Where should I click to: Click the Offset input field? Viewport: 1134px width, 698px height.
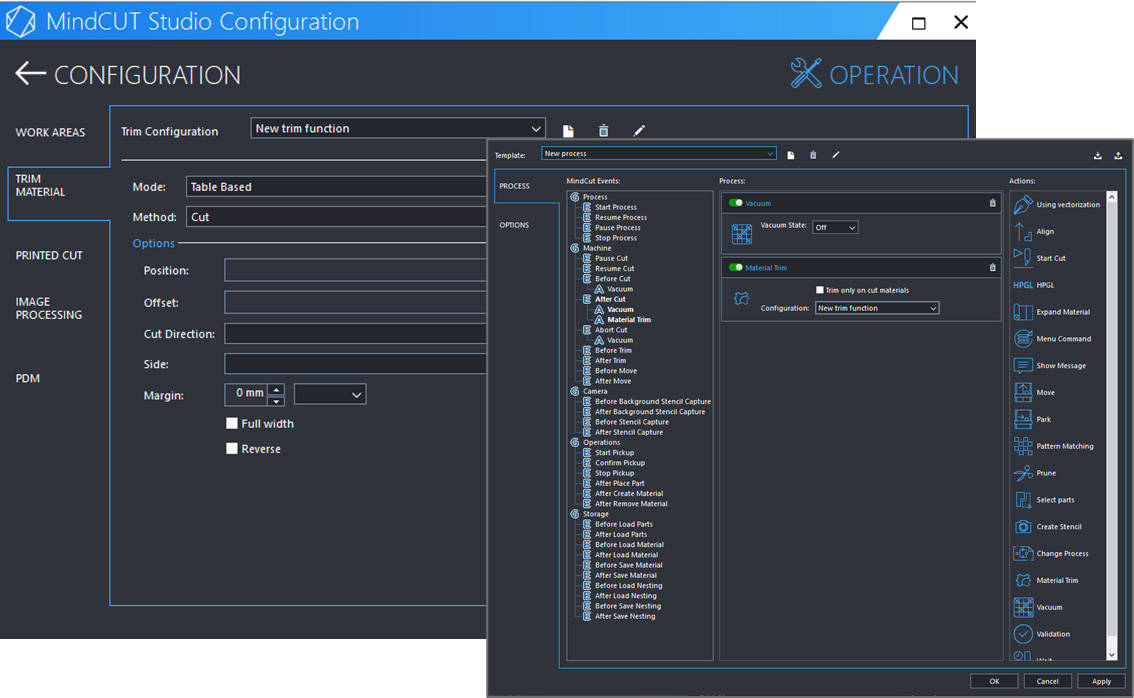[x=355, y=302]
